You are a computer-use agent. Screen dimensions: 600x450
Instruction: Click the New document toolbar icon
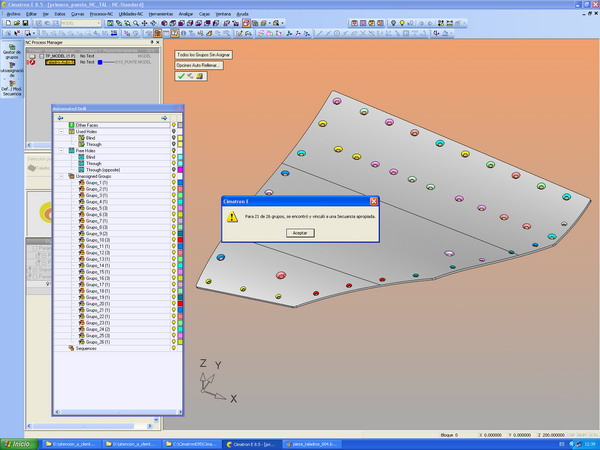pyautogui.click(x=8, y=22)
